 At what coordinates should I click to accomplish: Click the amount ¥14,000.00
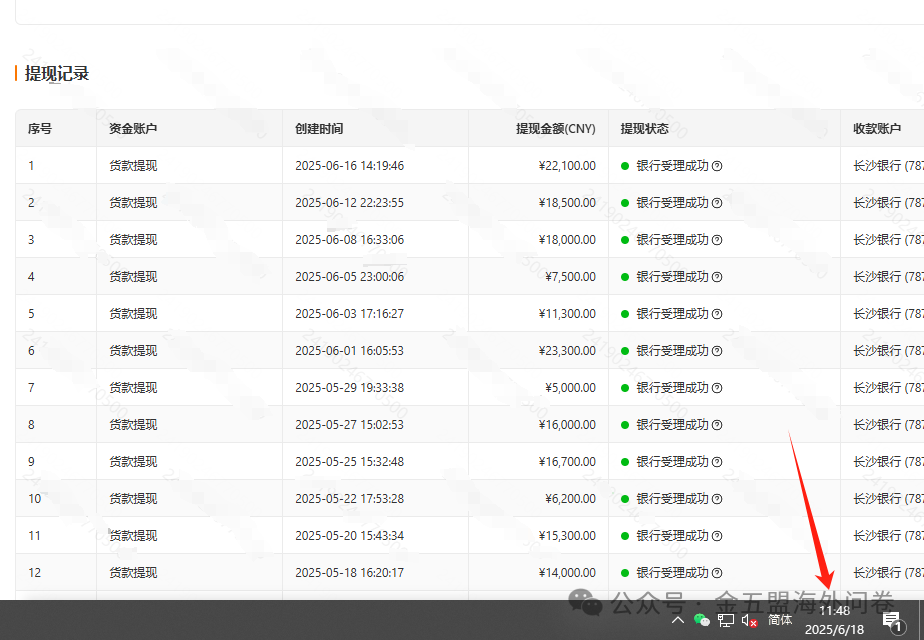pyautogui.click(x=567, y=573)
